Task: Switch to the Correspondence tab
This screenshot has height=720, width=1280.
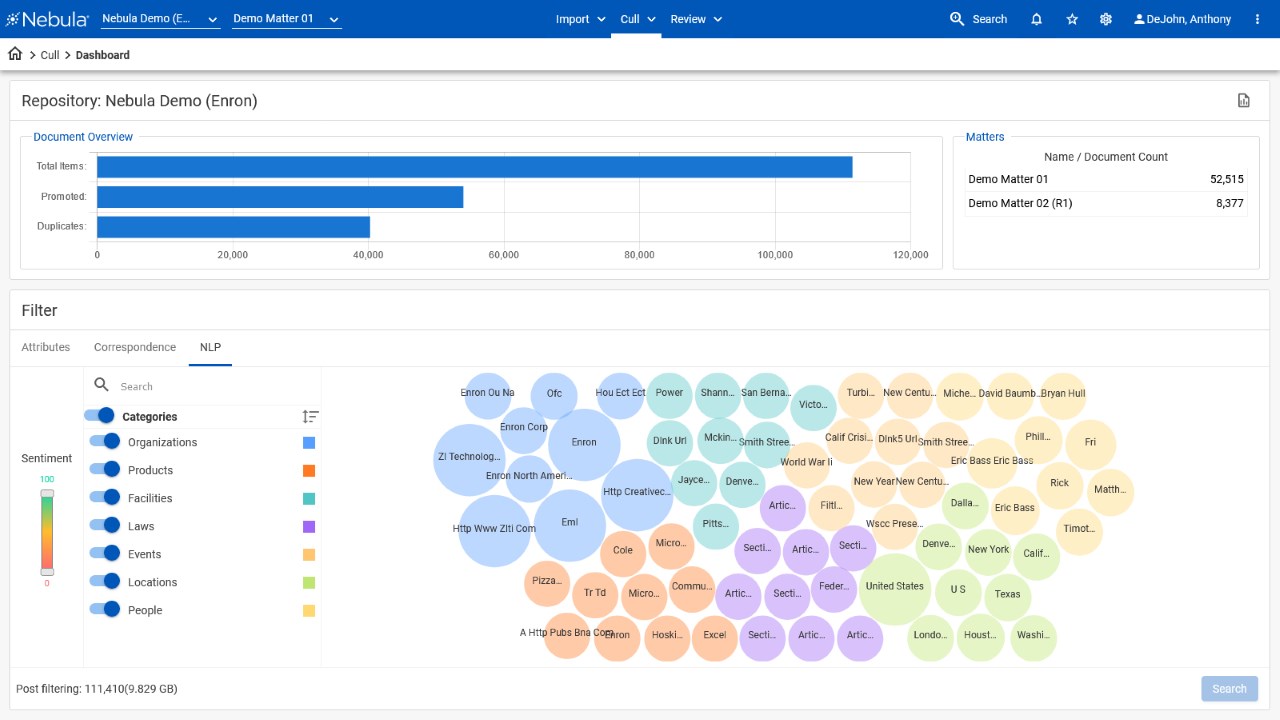Action: [135, 347]
